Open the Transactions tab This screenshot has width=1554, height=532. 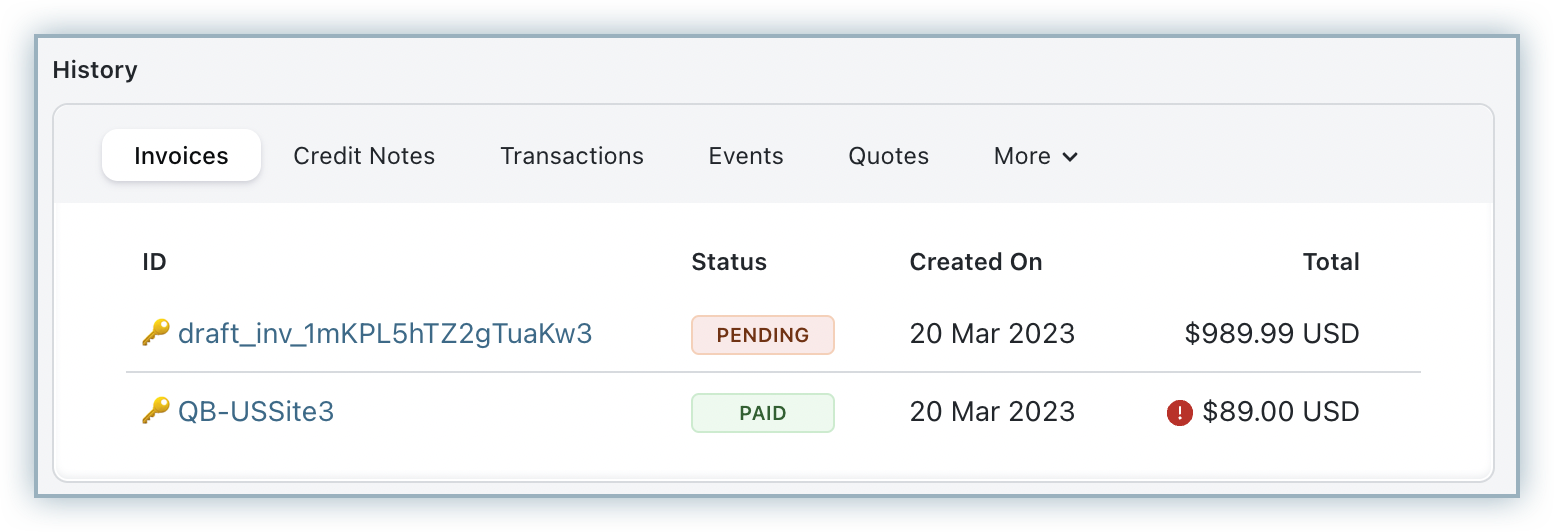point(572,156)
